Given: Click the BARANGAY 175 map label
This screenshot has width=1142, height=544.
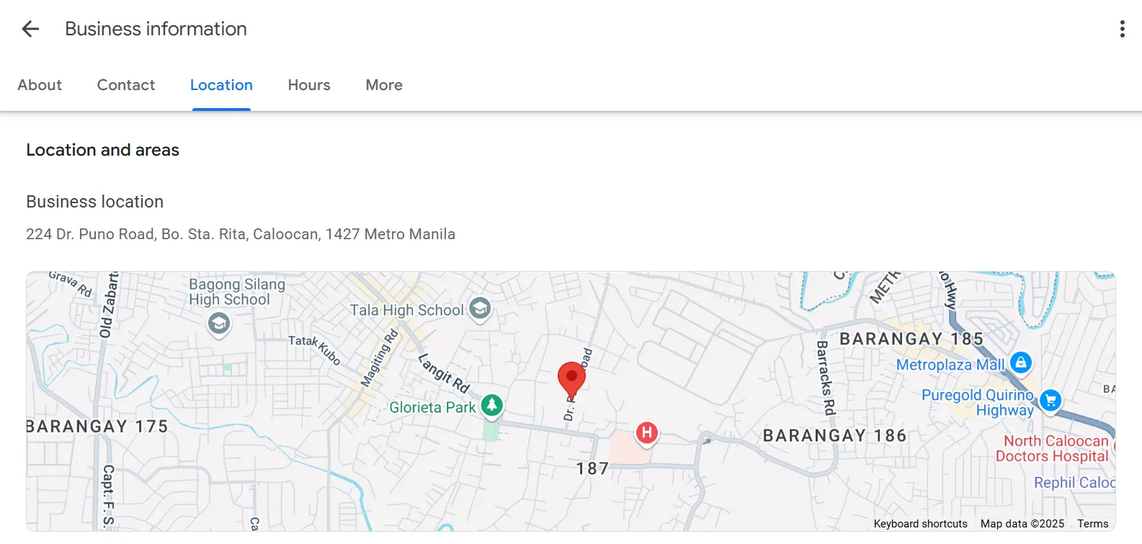Looking at the screenshot, I should click(98, 427).
